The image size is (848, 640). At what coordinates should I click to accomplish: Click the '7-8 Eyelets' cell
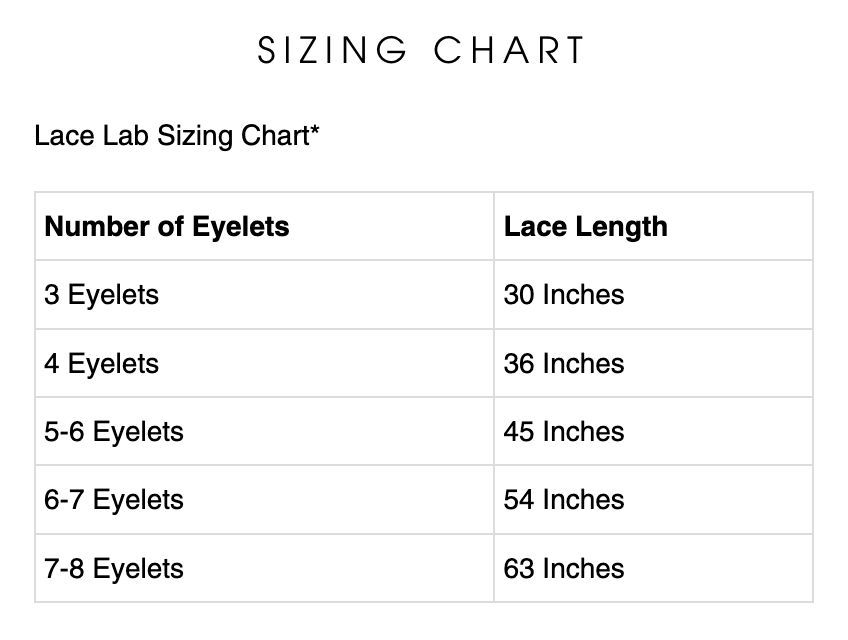click(114, 569)
